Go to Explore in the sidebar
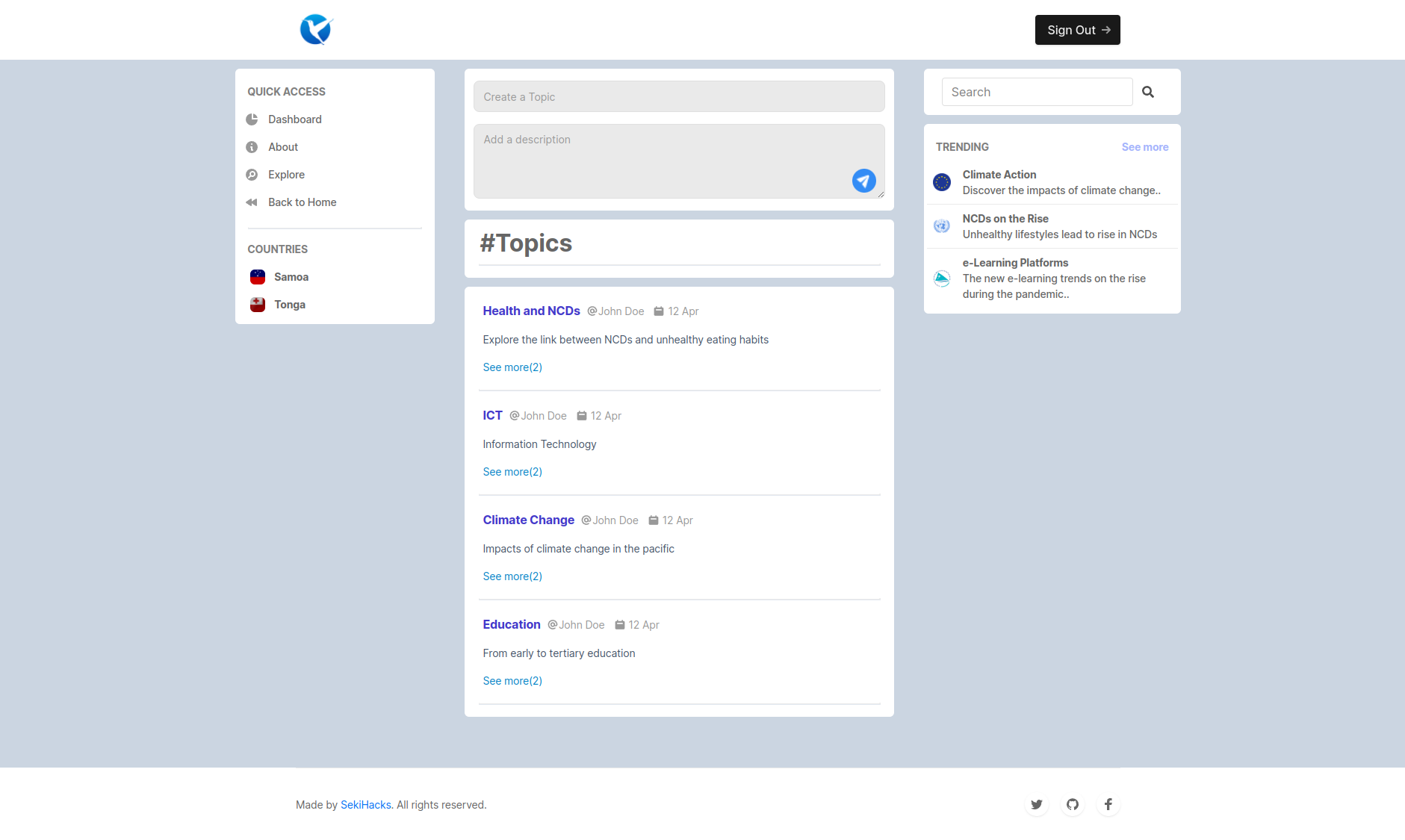 (x=286, y=175)
